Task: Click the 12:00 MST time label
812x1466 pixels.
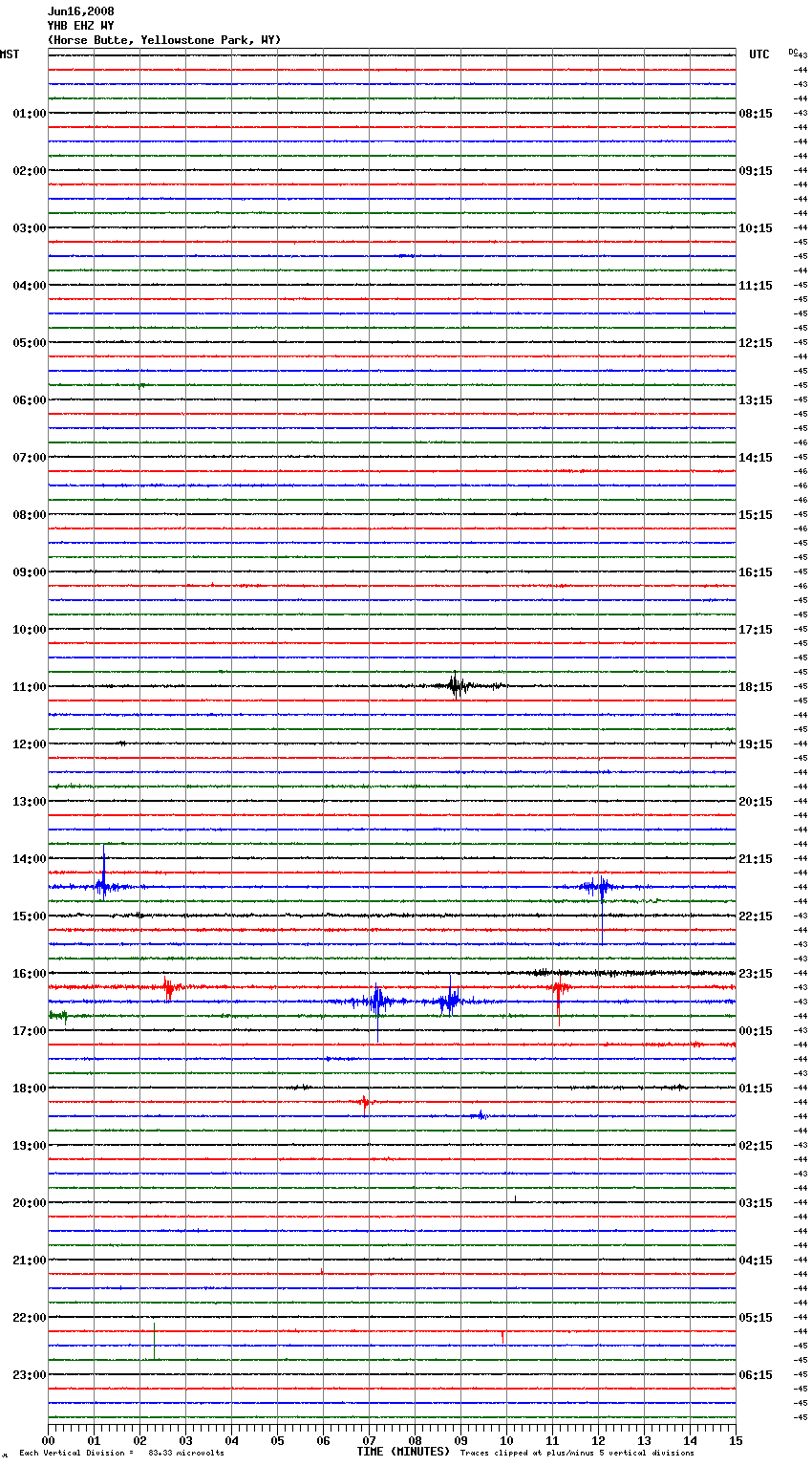Action: (x=30, y=744)
